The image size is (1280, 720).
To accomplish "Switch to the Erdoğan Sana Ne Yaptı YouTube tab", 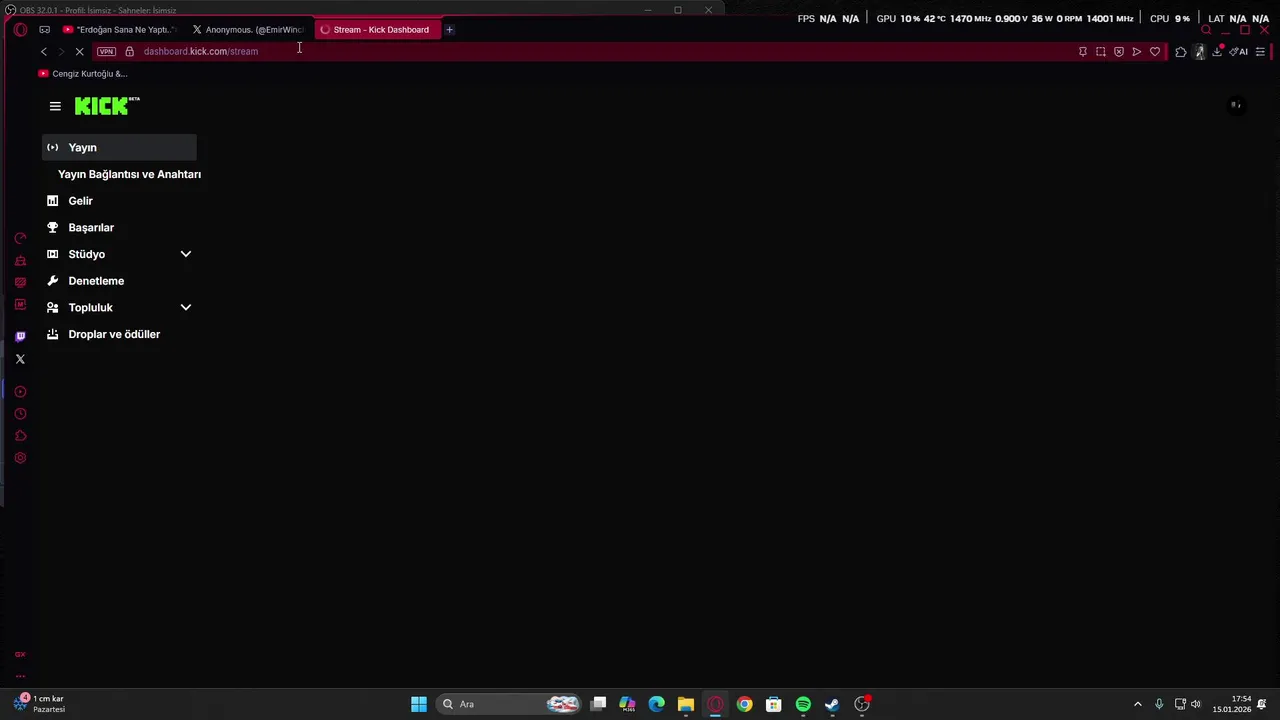I will click(120, 30).
